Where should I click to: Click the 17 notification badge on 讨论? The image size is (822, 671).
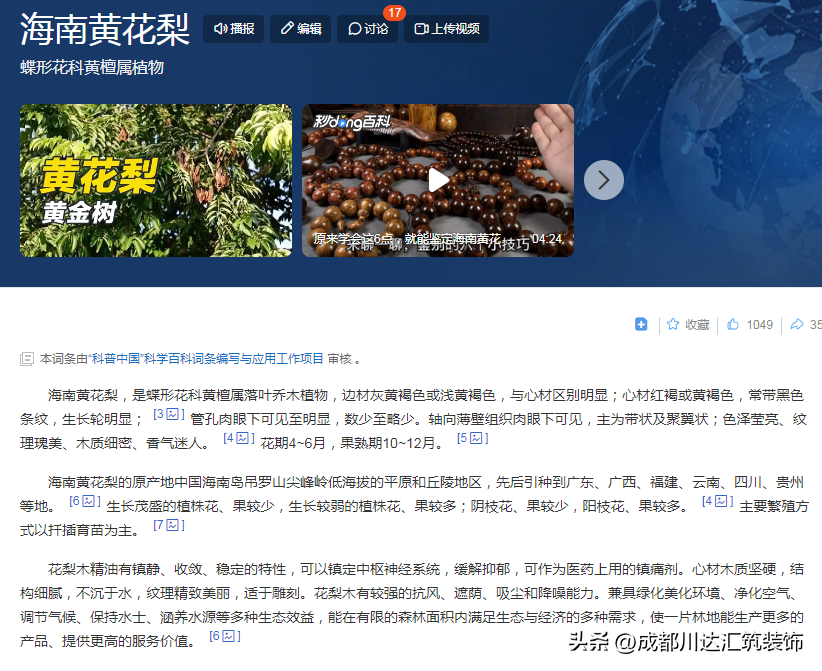click(394, 13)
